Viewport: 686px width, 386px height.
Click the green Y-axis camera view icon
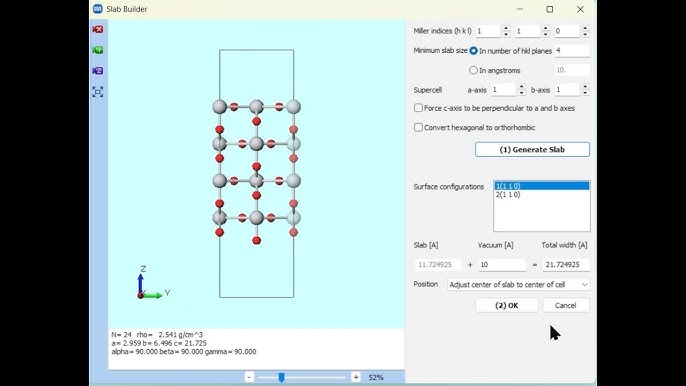click(98, 50)
